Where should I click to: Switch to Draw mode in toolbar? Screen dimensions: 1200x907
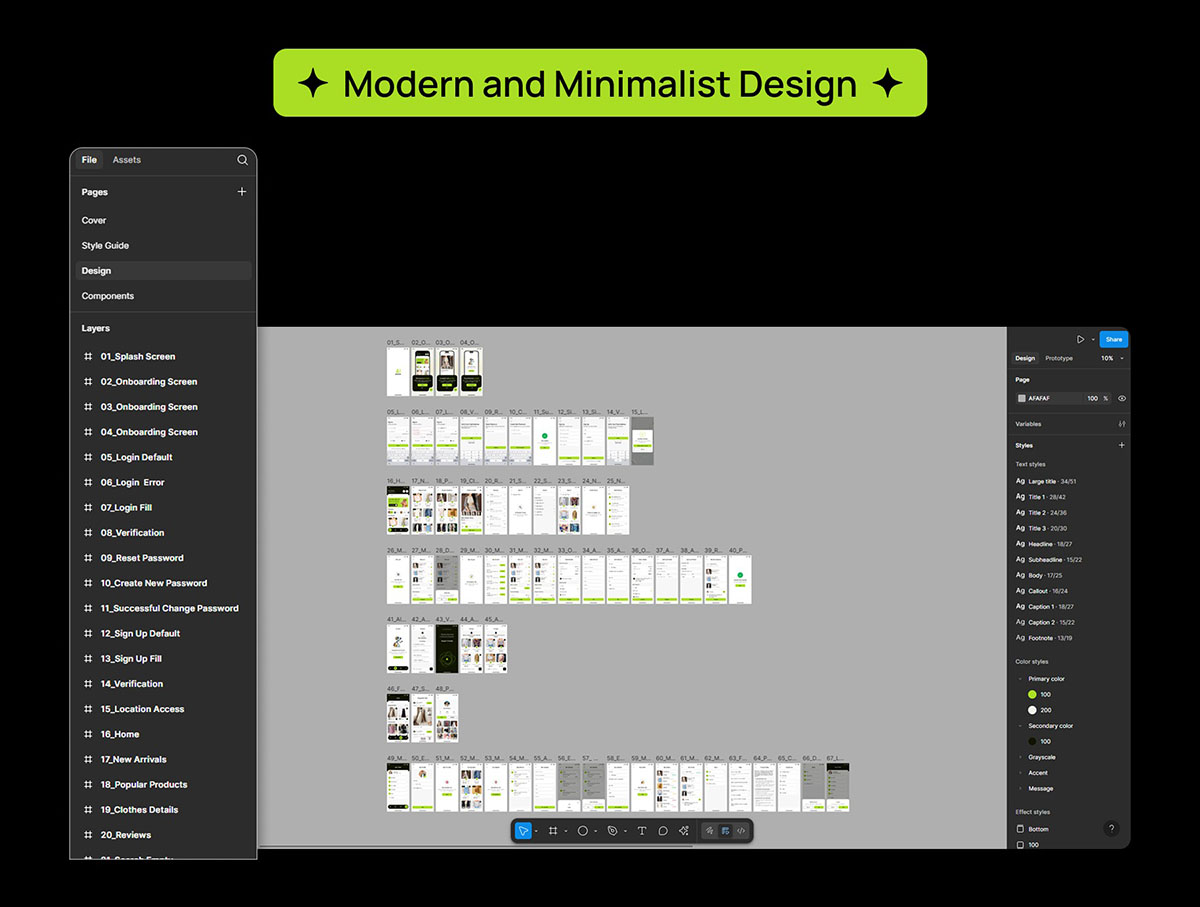click(x=709, y=831)
